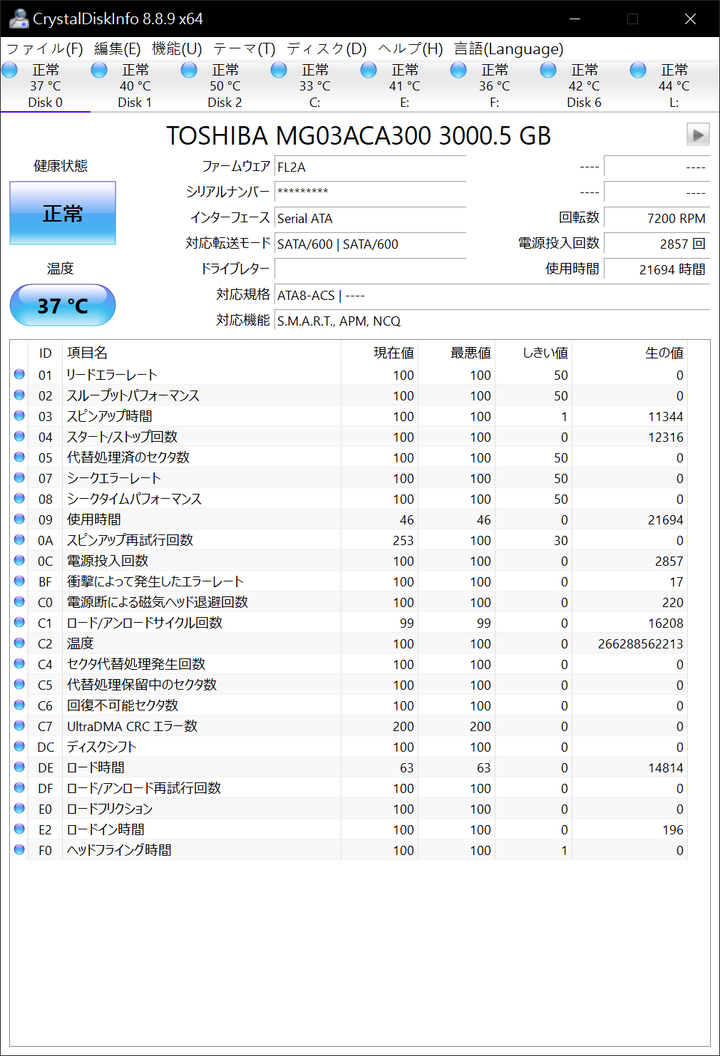Click status dot of row BF 衝撃エラーレート
The height and width of the screenshot is (1056, 720).
point(19,581)
